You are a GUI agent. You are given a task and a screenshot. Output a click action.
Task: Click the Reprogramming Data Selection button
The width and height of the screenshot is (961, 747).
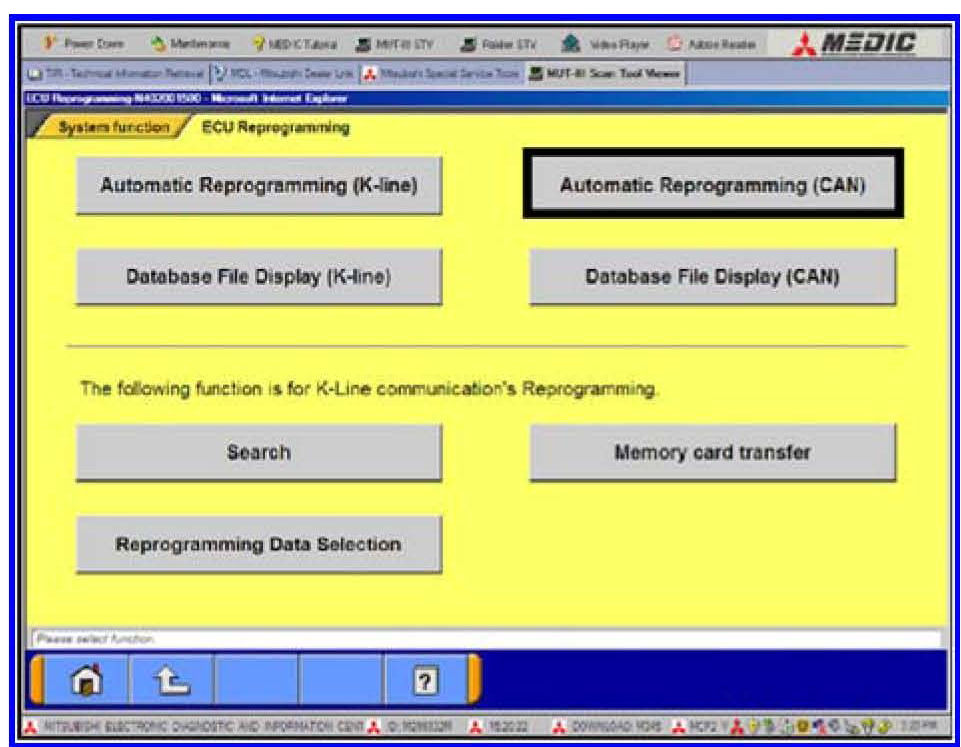[x=258, y=545]
